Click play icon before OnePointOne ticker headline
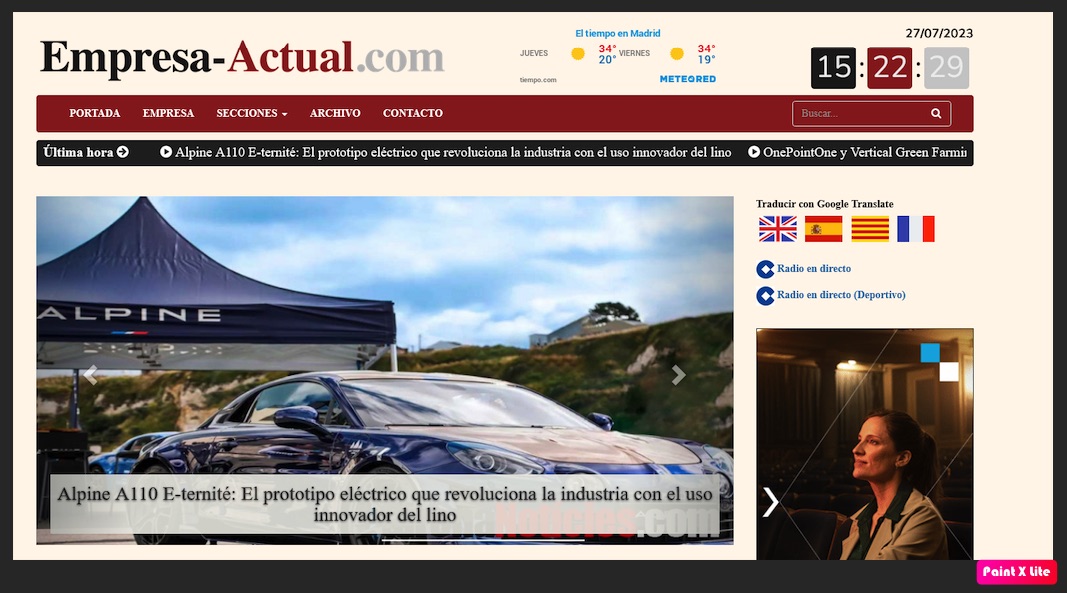1067x593 pixels. tap(754, 152)
